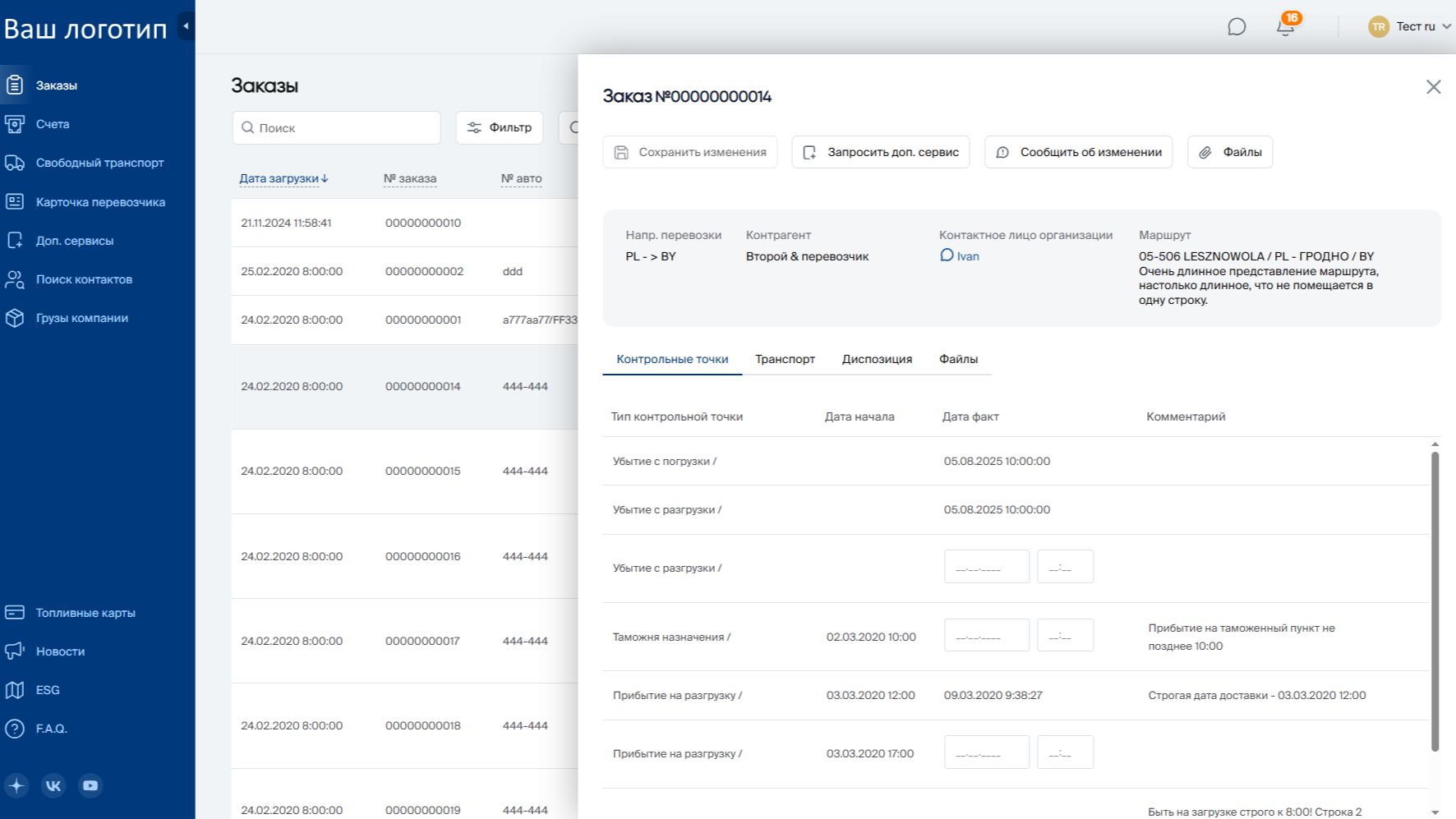Open the Заказы clipboard icon in sidebar
The height and width of the screenshot is (819, 1456).
click(15, 85)
